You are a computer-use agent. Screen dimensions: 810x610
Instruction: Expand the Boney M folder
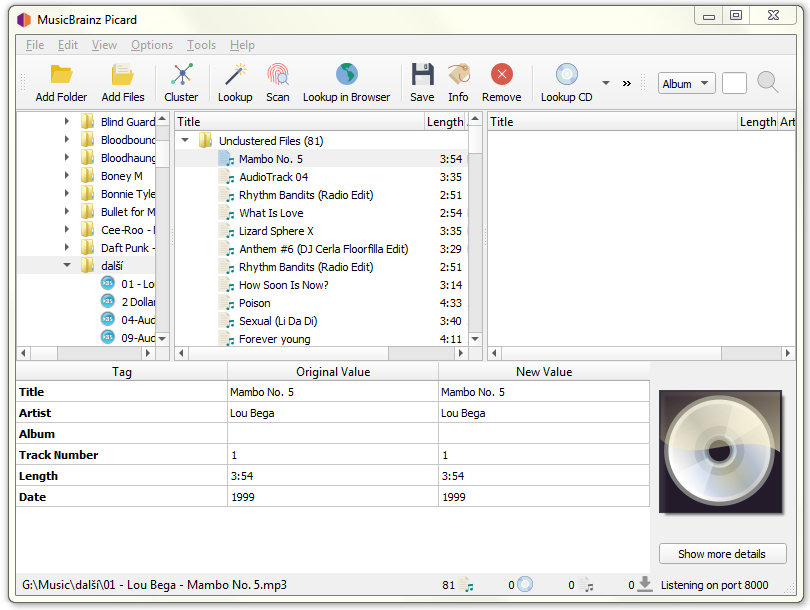tap(67, 175)
